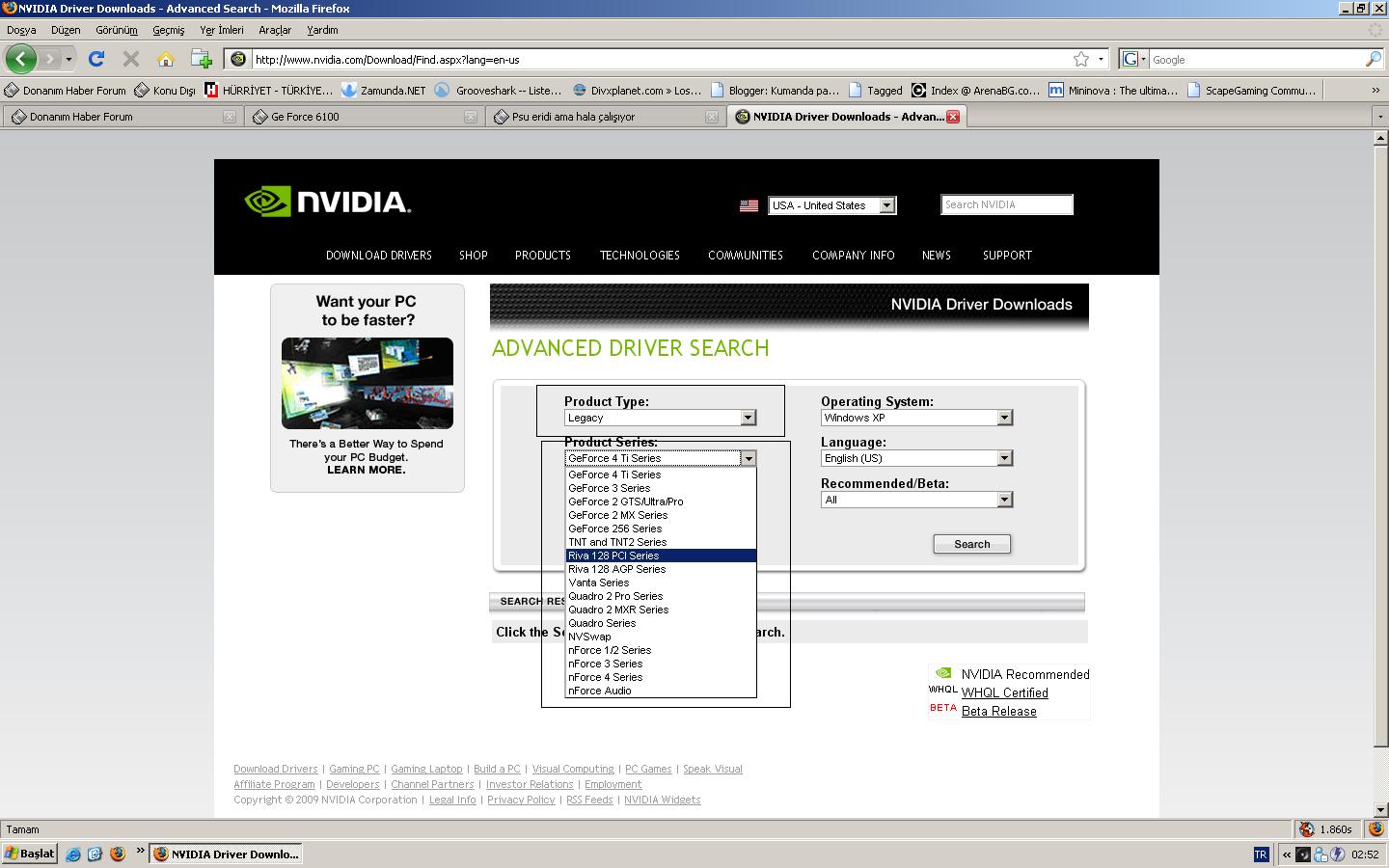
Task: Click the TR language indicator in tray
Action: 1261,854
